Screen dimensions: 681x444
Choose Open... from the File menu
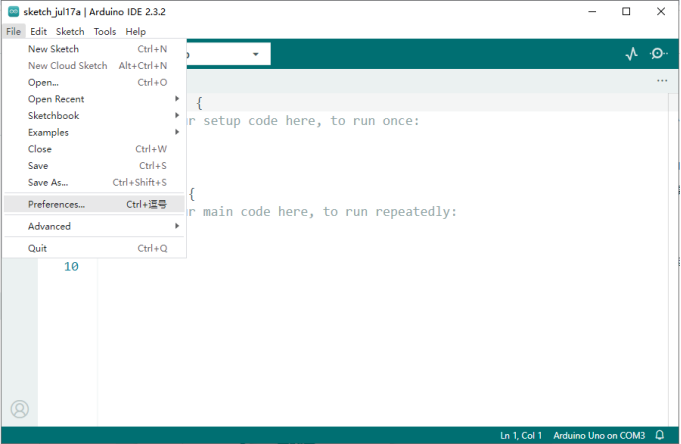click(x=94, y=82)
